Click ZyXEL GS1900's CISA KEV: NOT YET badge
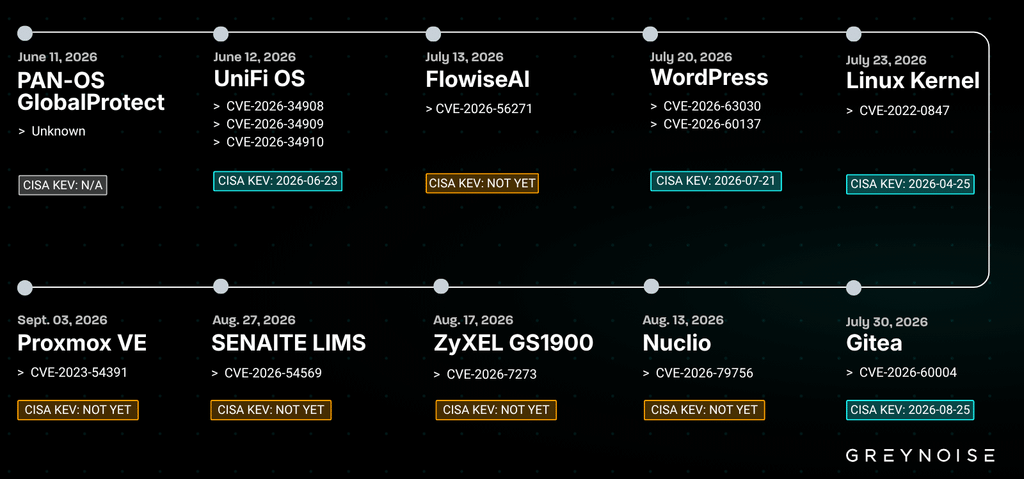This screenshot has height=479, width=1024. click(x=496, y=410)
